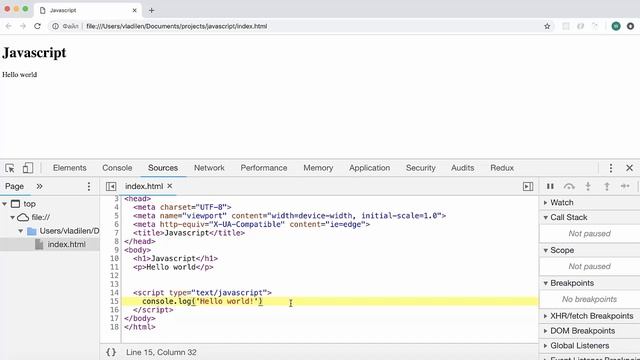Collapse the Breakpoints section
The height and width of the screenshot is (360, 640).
(x=572, y=283)
